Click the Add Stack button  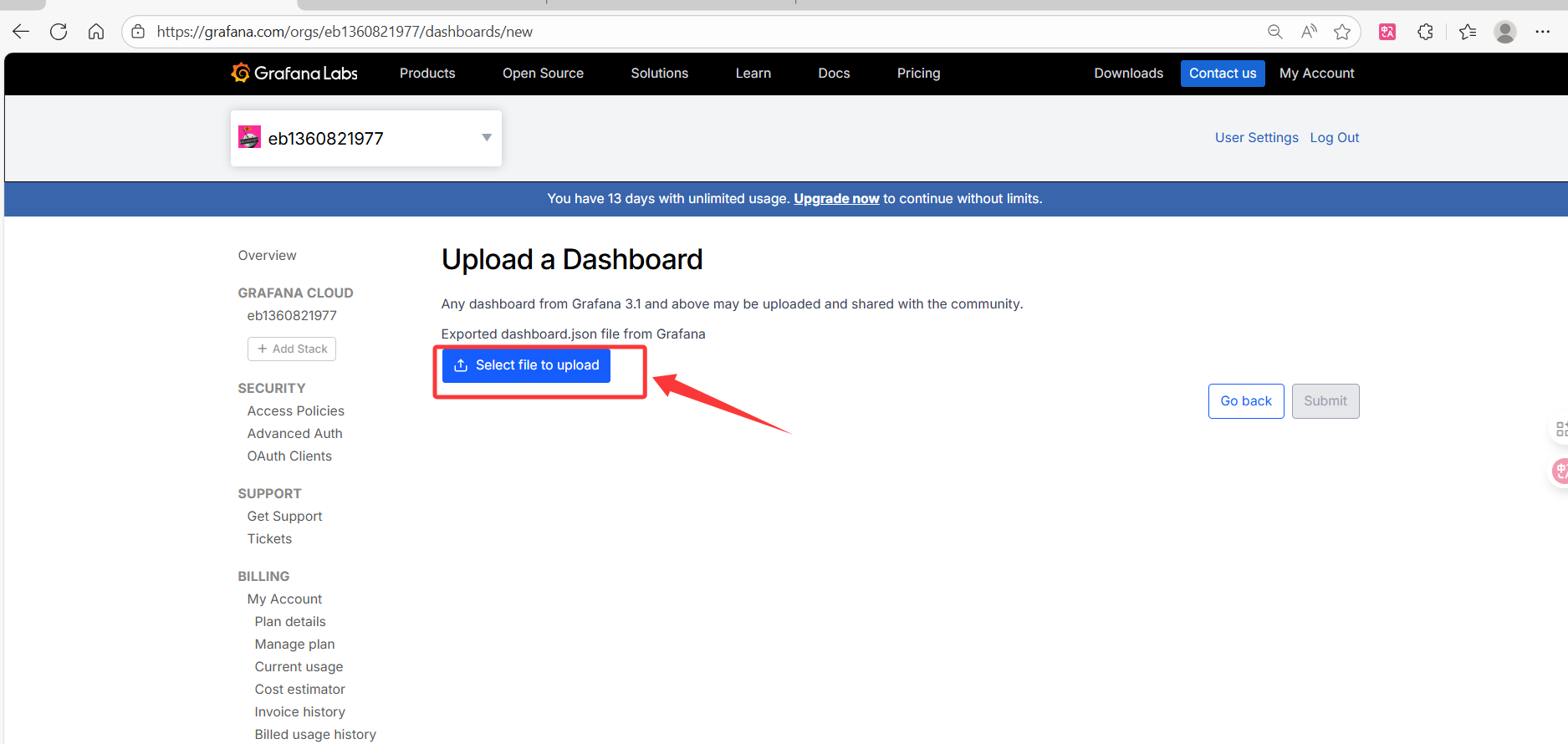tap(292, 349)
